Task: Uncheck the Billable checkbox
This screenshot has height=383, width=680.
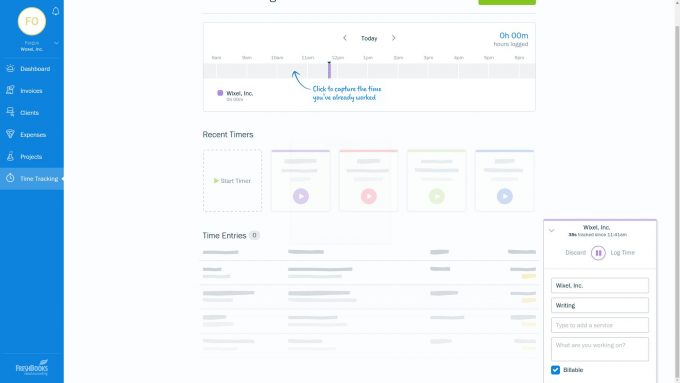Action: tap(556, 370)
